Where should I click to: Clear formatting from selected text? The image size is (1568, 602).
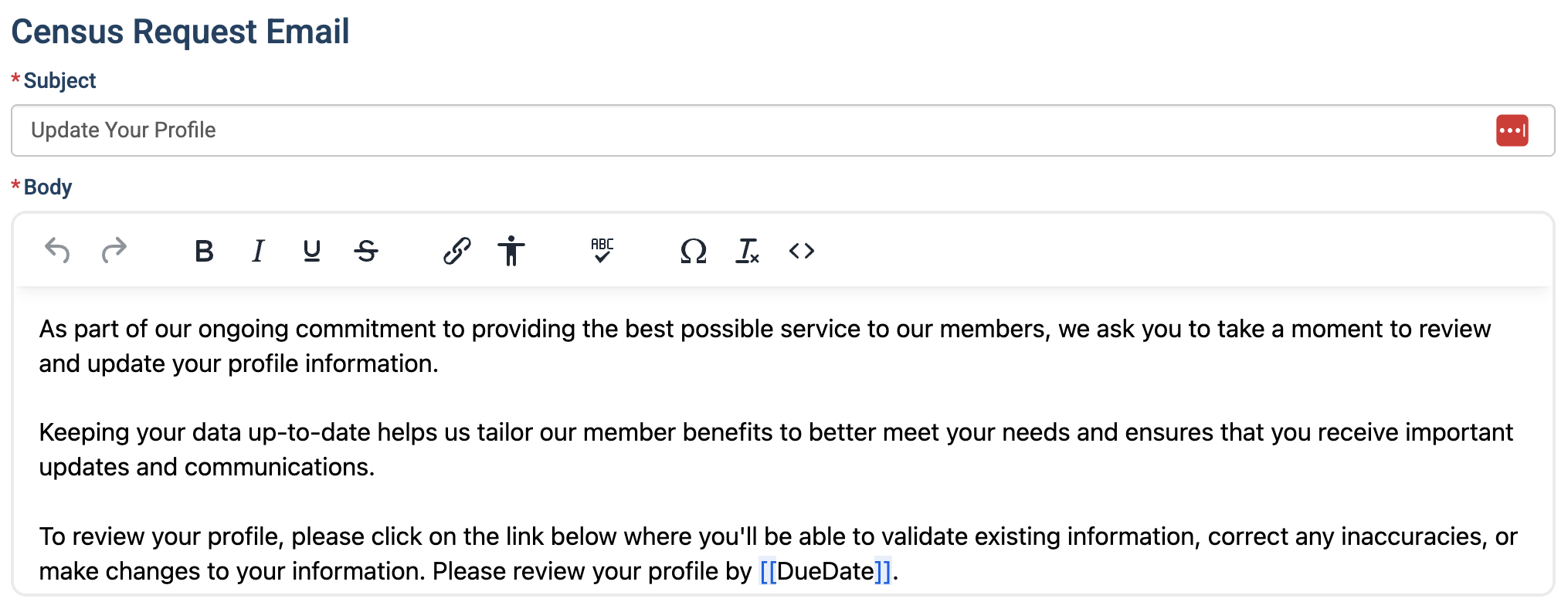point(748,251)
